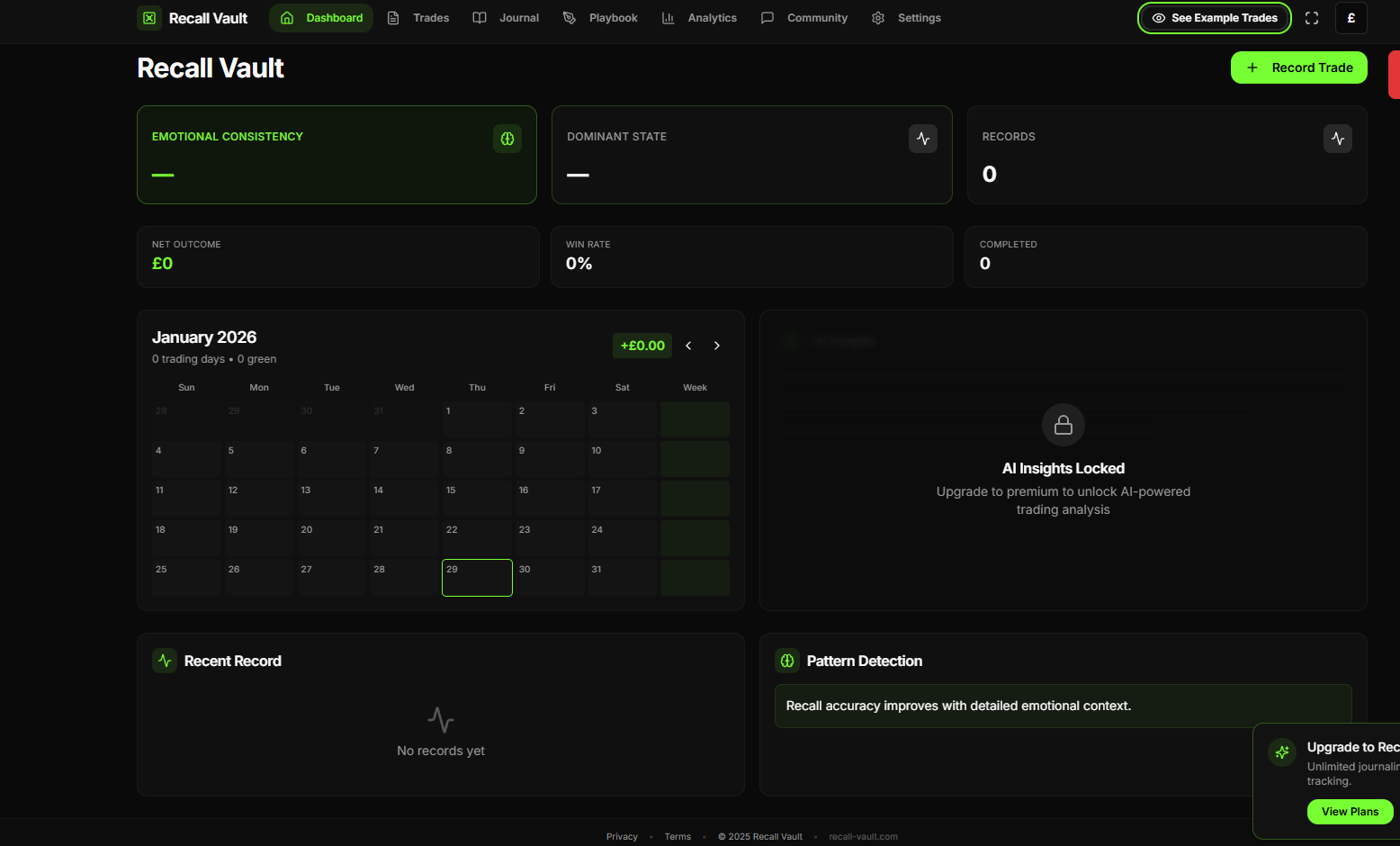Open the Journal section

tap(506, 17)
